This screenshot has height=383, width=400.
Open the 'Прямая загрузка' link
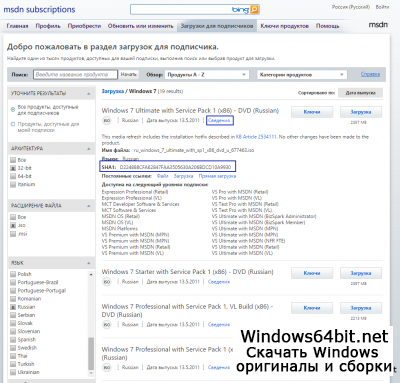[x=217, y=176]
